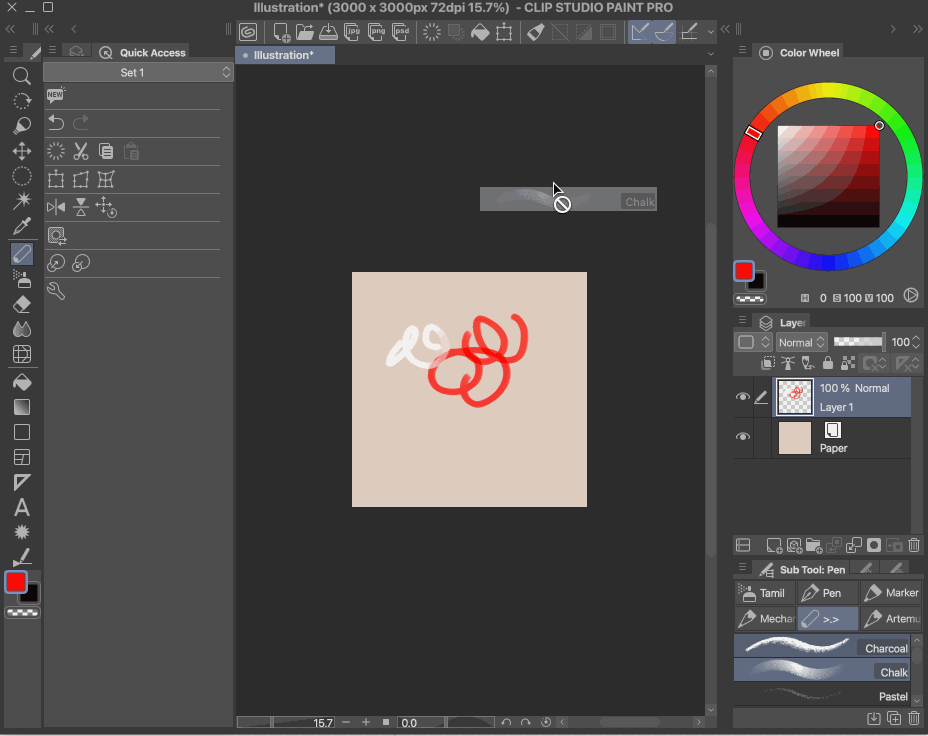This screenshot has height=736, width=928.
Task: Select the Sub Tool: Pen tab
Action: (x=803, y=570)
